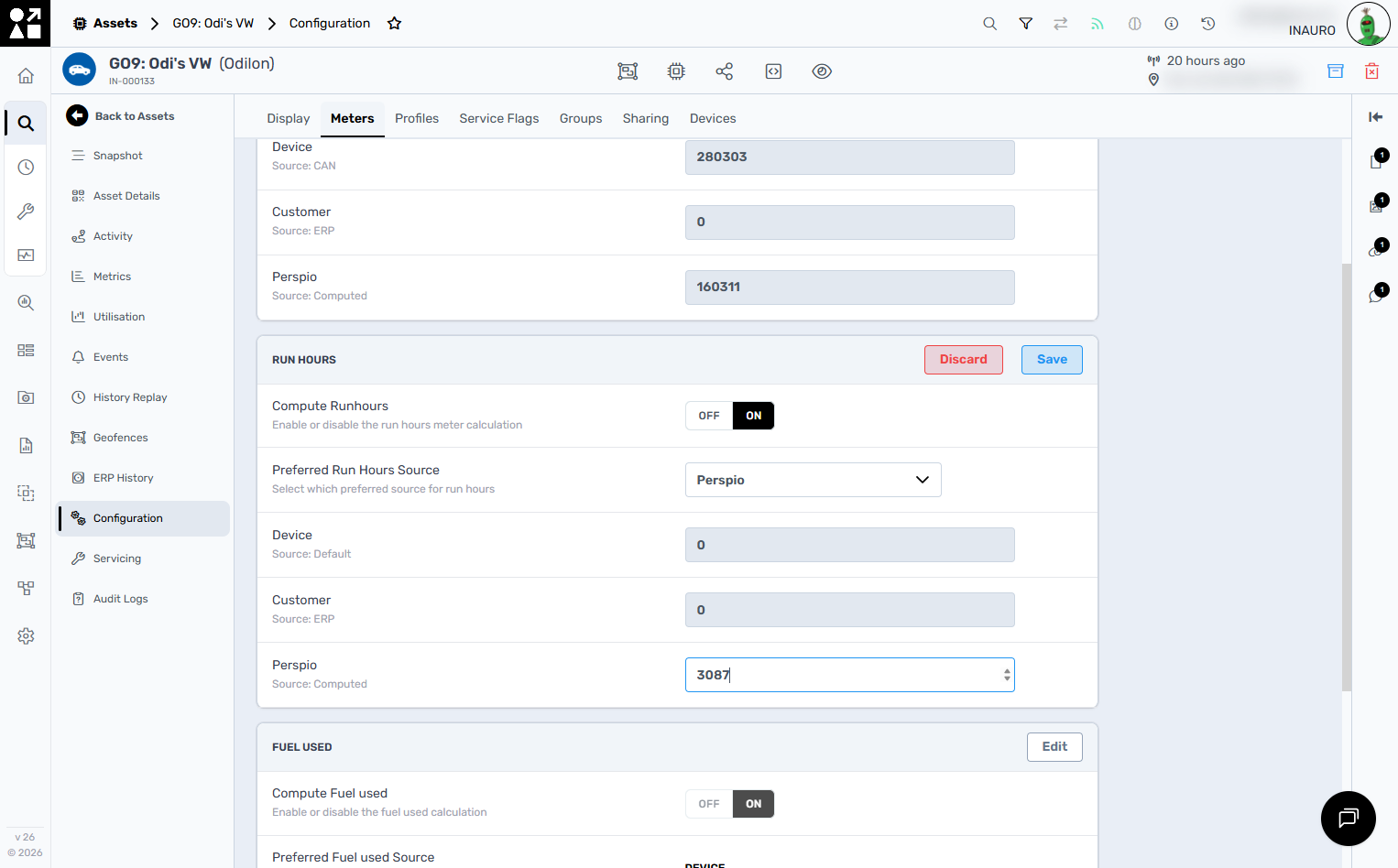
Task: Open the code brackets icon in asset header
Action: [773, 71]
